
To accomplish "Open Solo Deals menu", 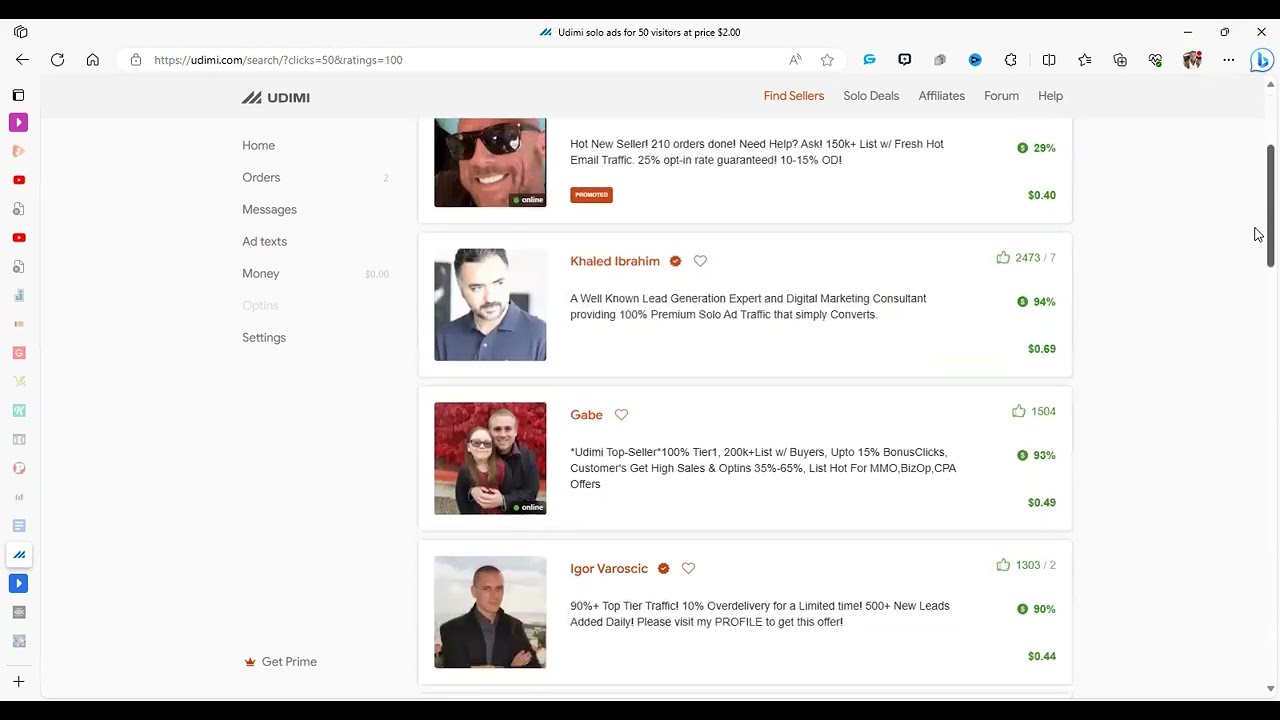I will tap(871, 96).
